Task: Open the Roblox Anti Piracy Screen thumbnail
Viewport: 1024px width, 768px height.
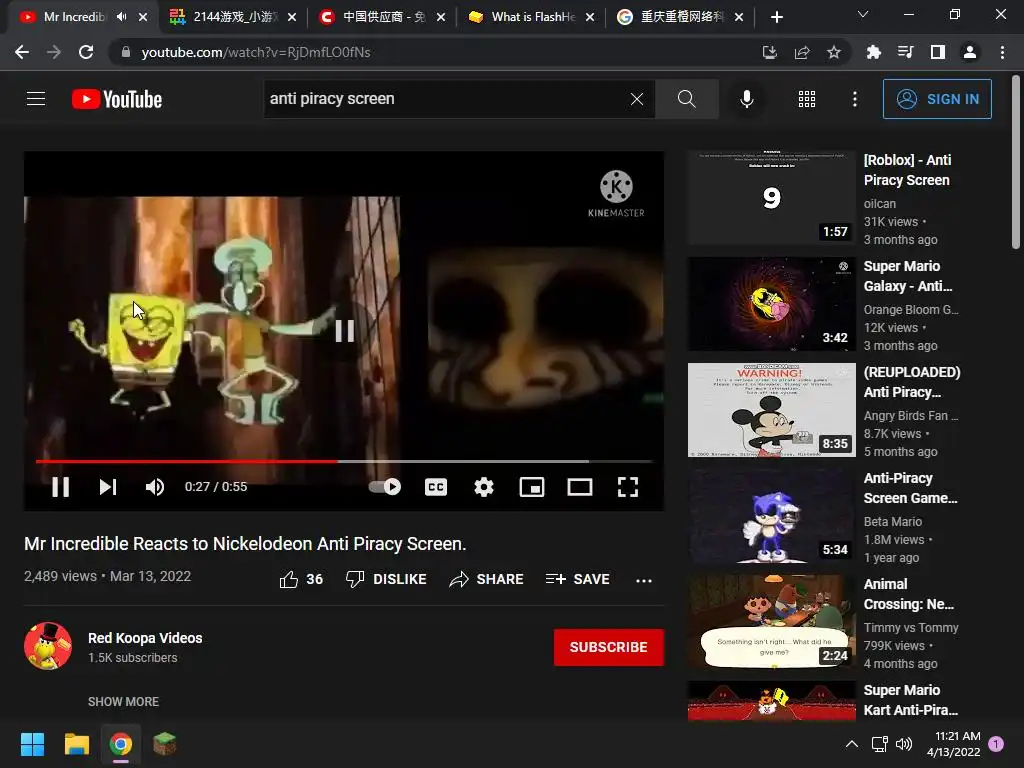Action: tap(771, 197)
